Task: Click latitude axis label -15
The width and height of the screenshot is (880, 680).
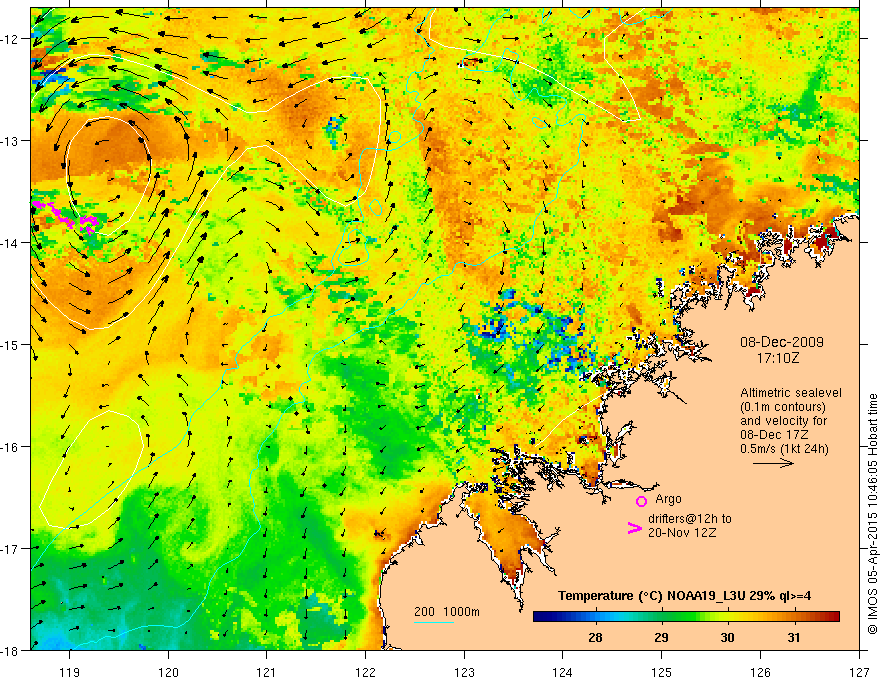Action: 11,344
